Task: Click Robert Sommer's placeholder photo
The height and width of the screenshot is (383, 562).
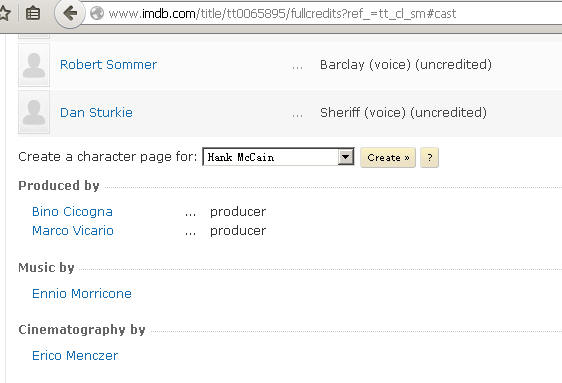Action: click(x=34, y=65)
